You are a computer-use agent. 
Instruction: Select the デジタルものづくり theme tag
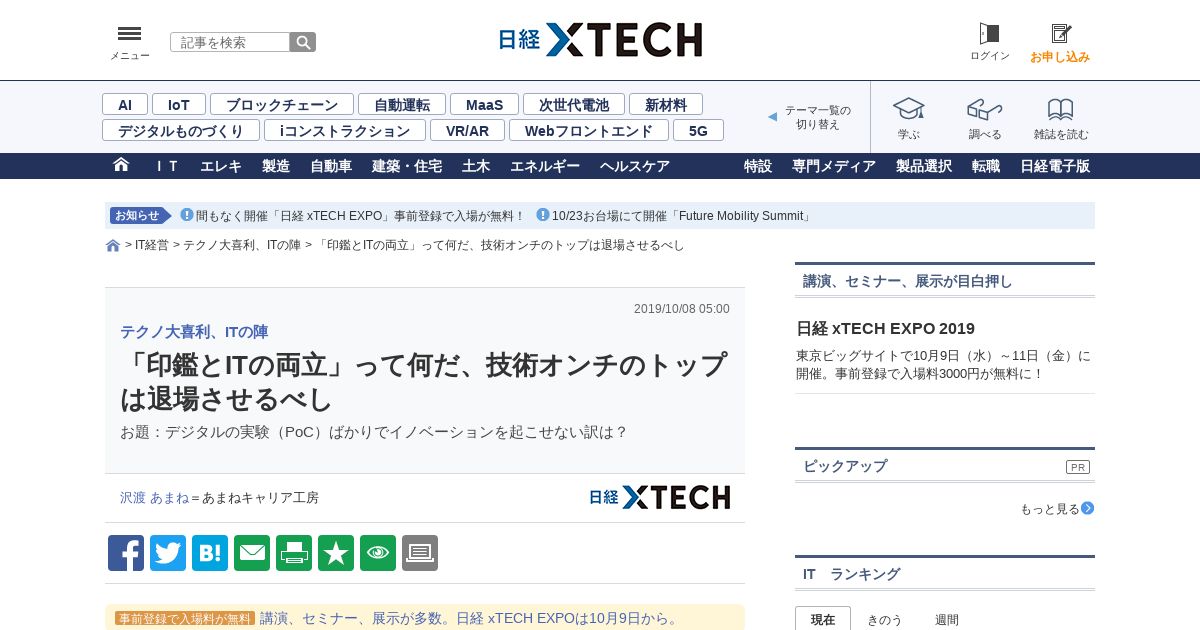181,130
